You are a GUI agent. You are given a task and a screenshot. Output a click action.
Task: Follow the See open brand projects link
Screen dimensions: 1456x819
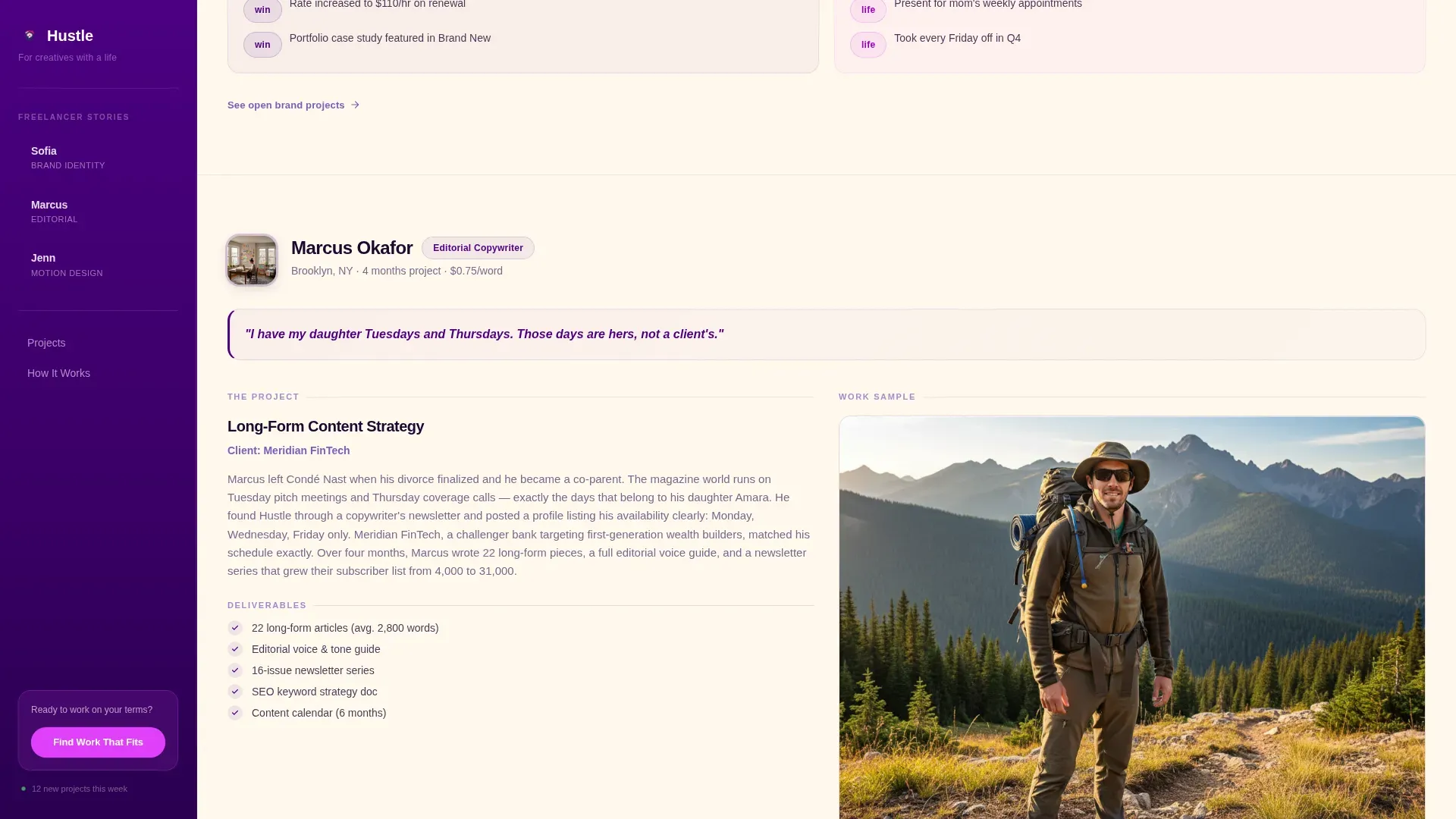(x=293, y=105)
